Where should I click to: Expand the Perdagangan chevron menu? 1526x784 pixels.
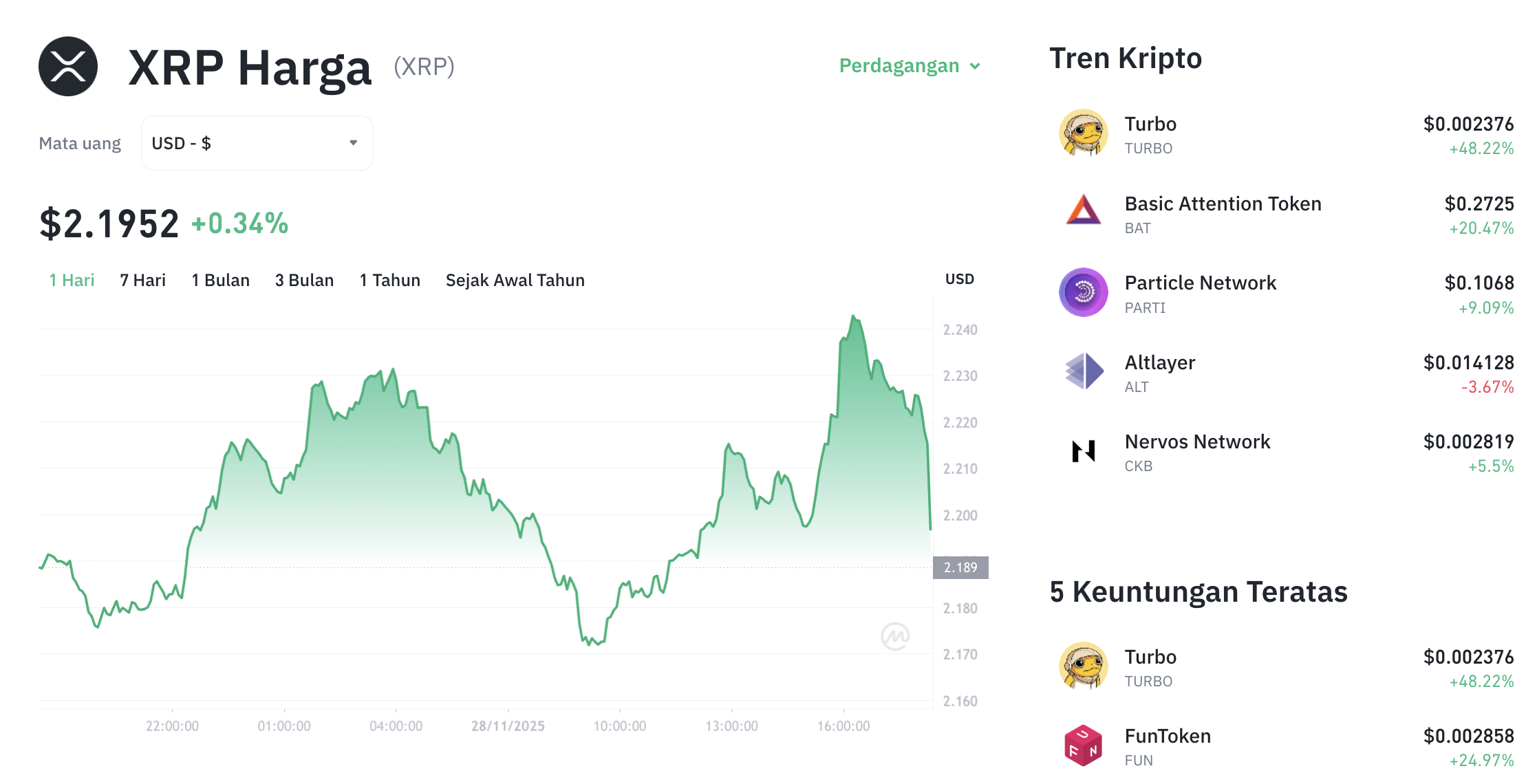click(975, 66)
